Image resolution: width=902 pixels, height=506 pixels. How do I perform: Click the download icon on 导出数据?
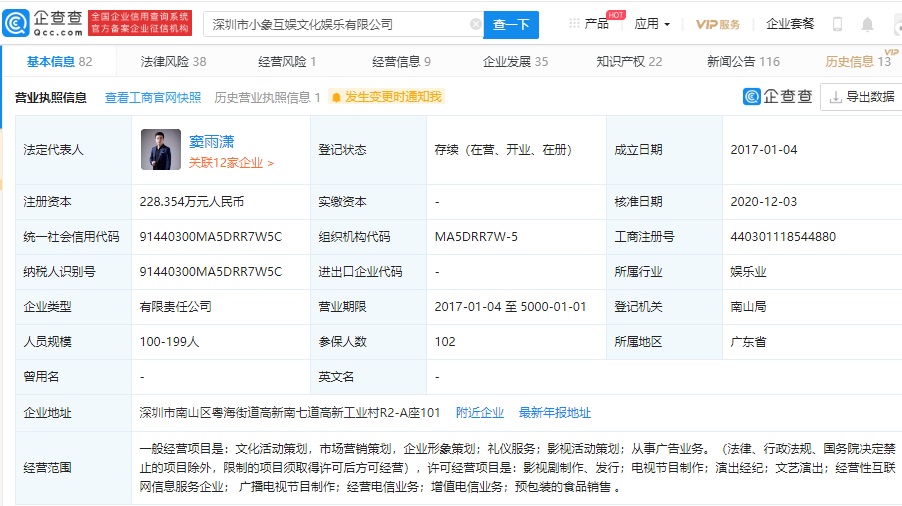[833, 97]
